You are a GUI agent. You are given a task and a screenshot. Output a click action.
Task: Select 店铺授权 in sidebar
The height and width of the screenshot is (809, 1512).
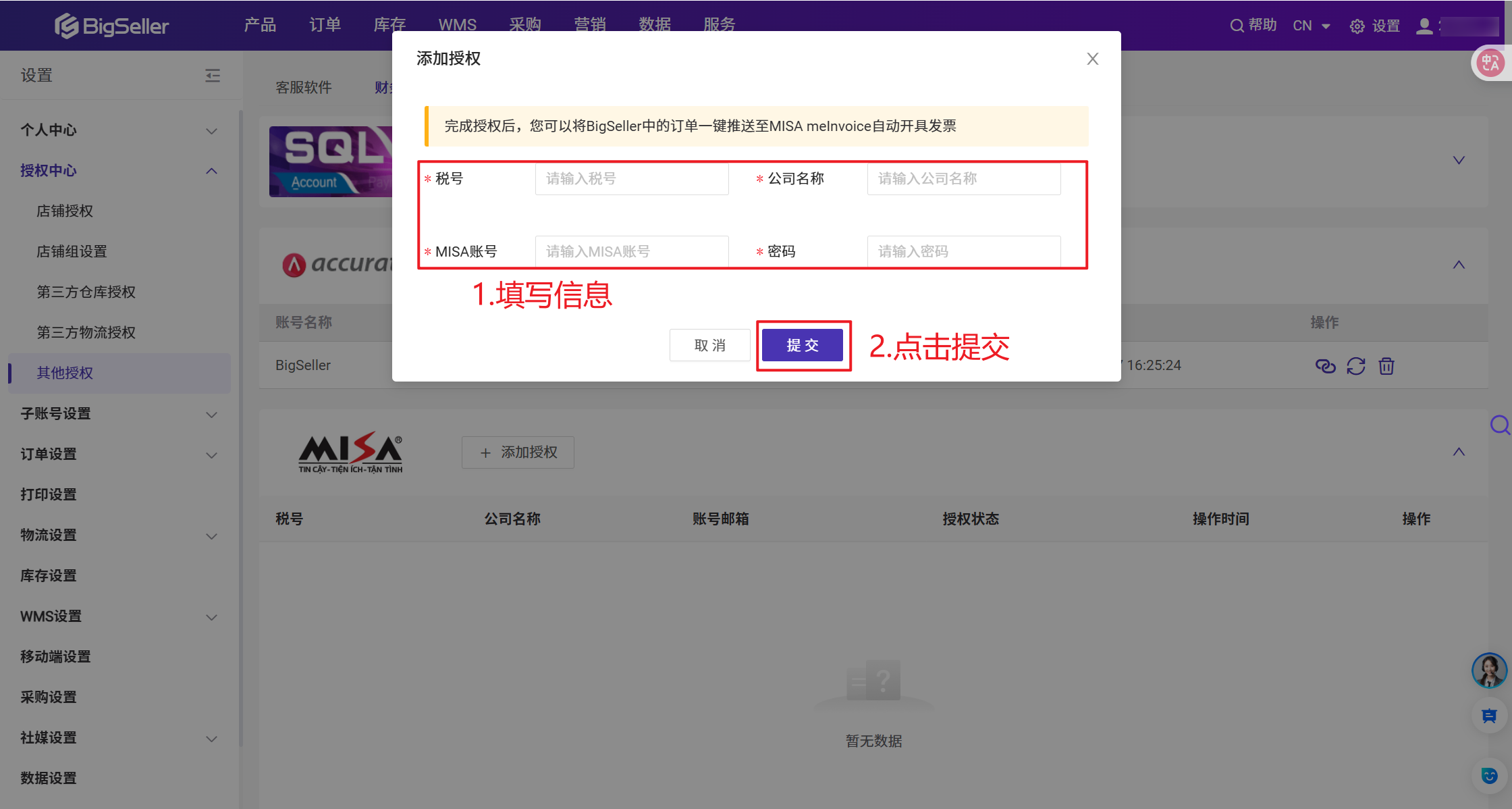tap(65, 211)
